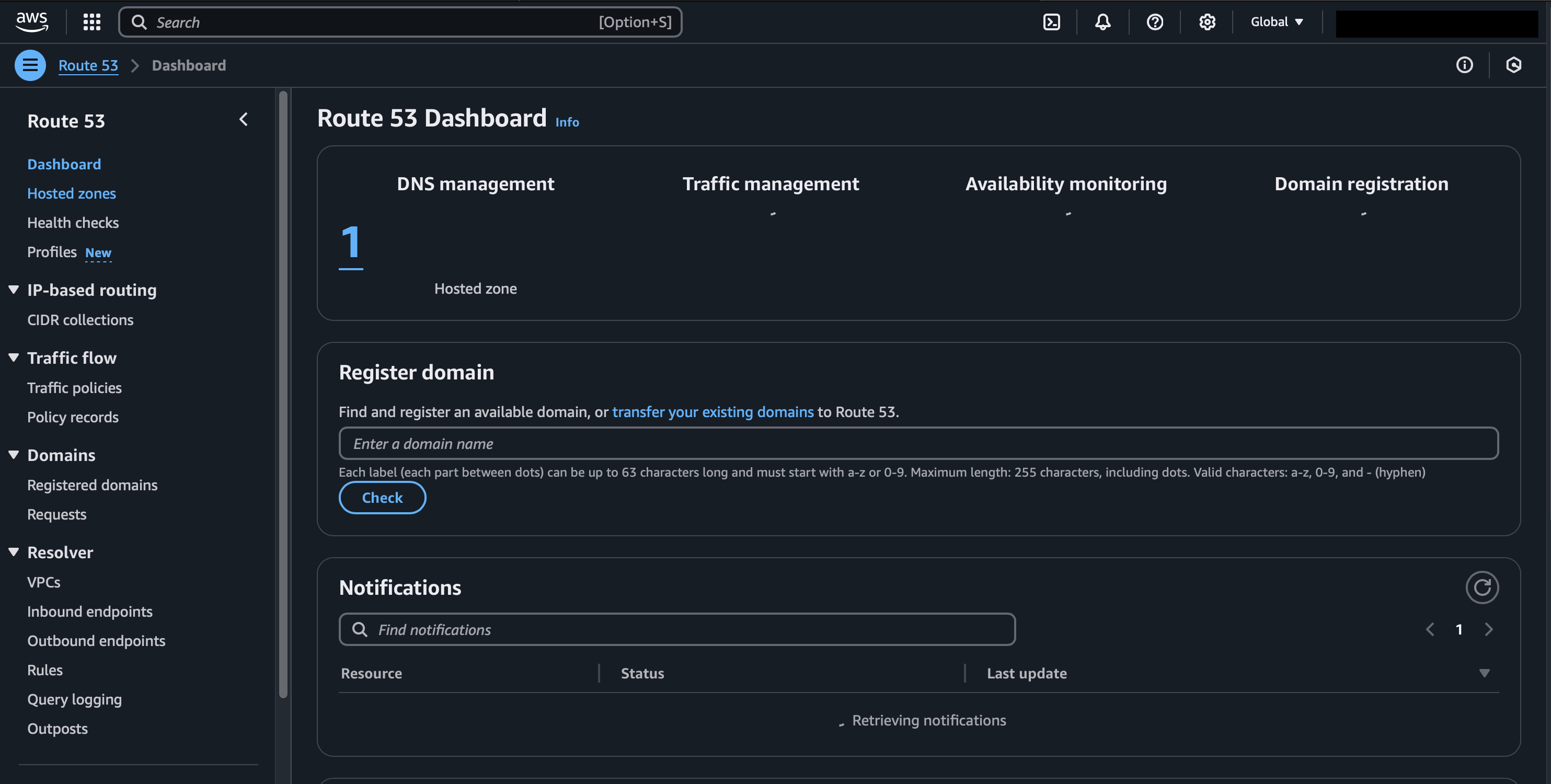Open Query logging
Screen dimensions: 1551x784
(74, 699)
